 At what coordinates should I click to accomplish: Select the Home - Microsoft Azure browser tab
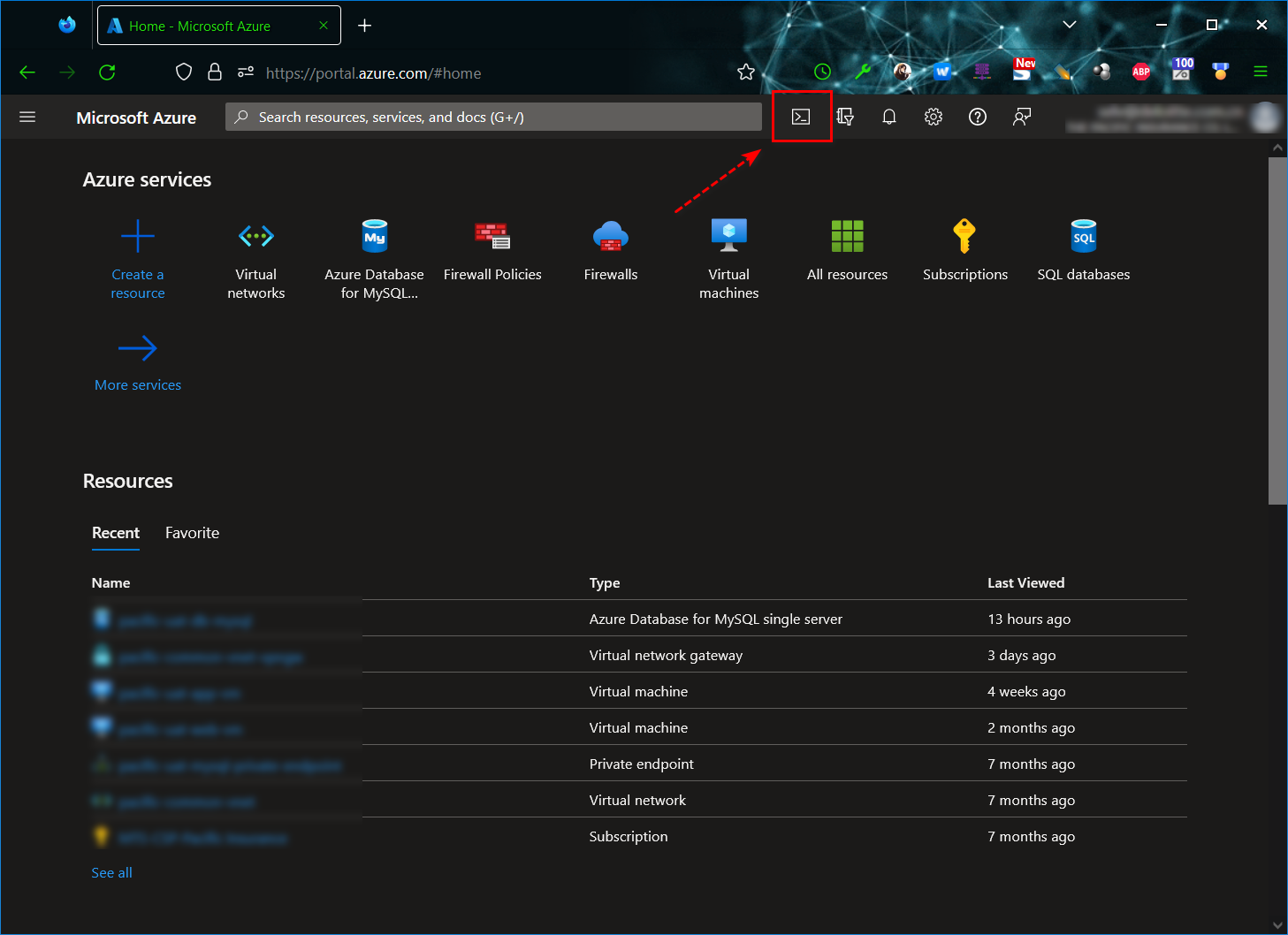pyautogui.click(x=219, y=26)
